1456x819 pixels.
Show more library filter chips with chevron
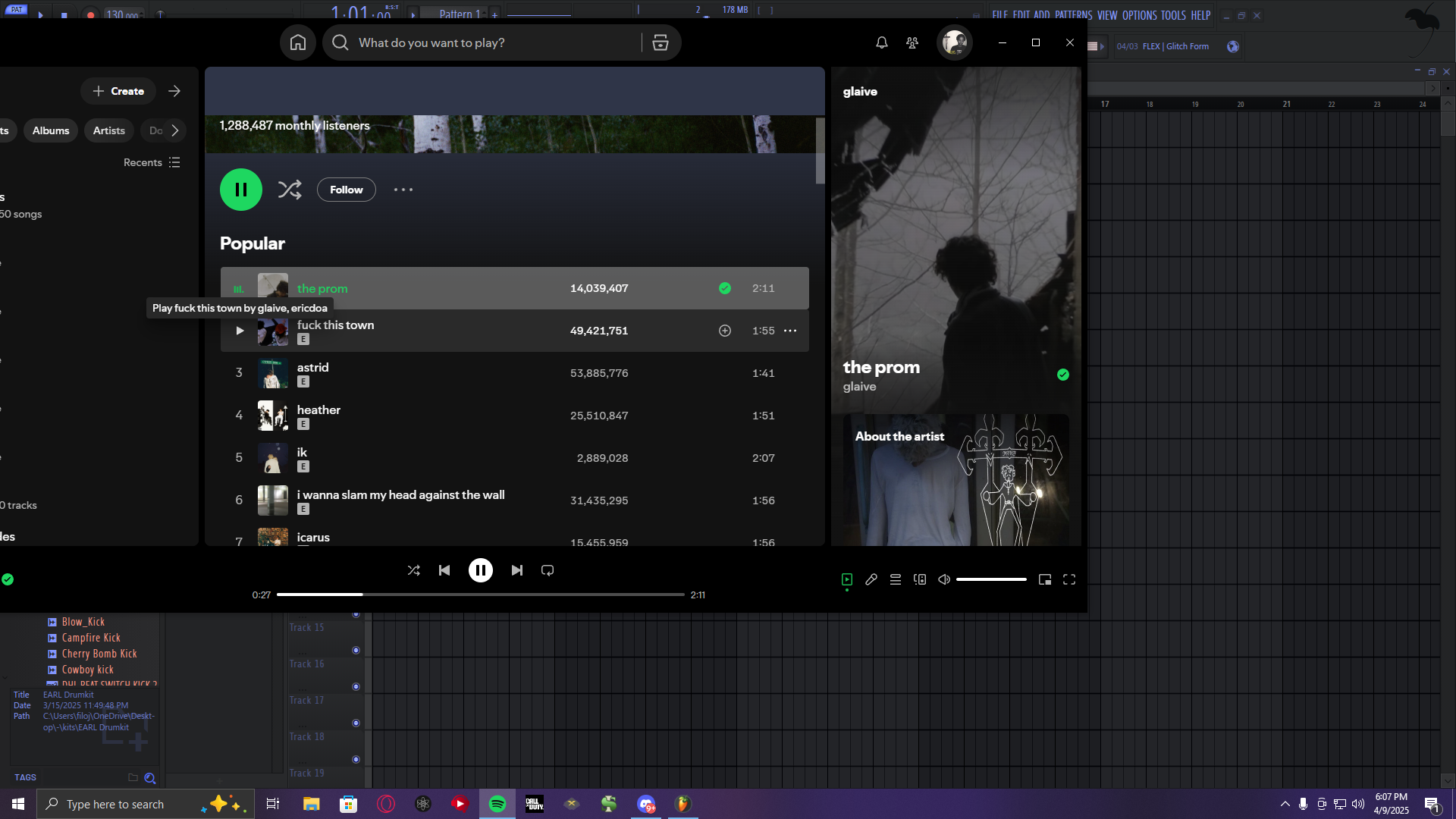pyautogui.click(x=175, y=130)
